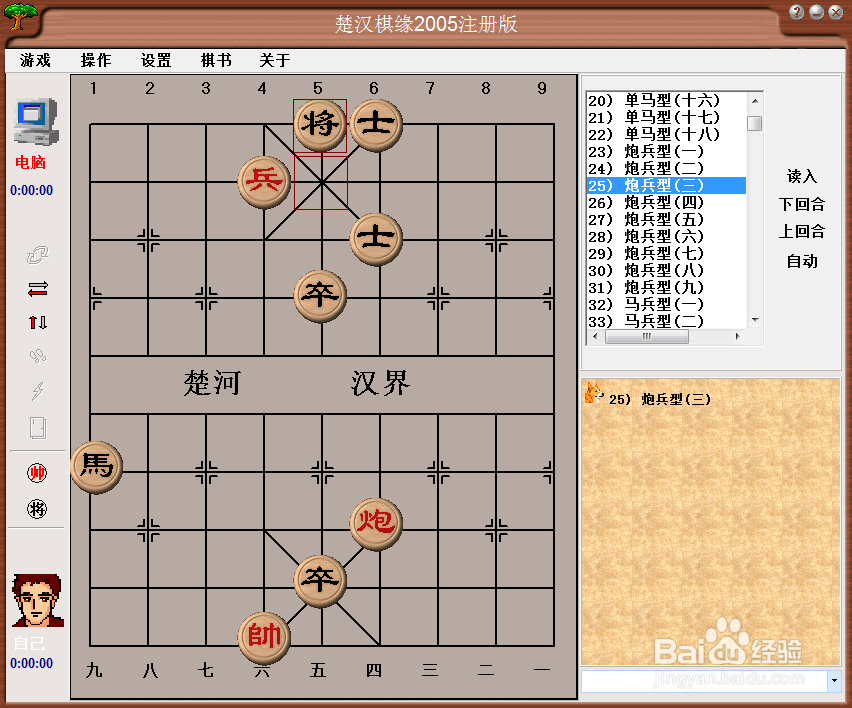Select list row 22) 单马型(十八)

point(667,134)
